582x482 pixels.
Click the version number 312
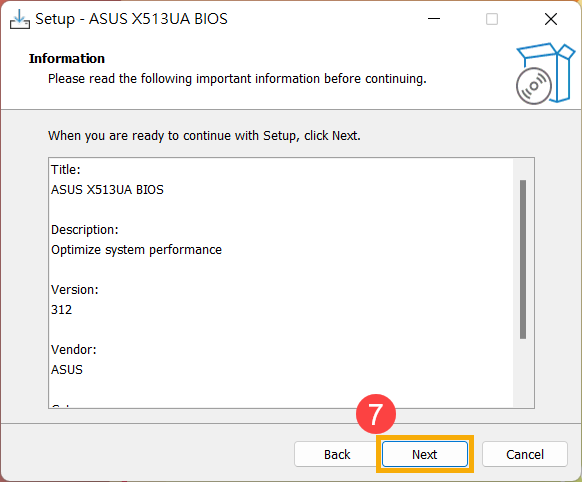pyautogui.click(x=61, y=309)
